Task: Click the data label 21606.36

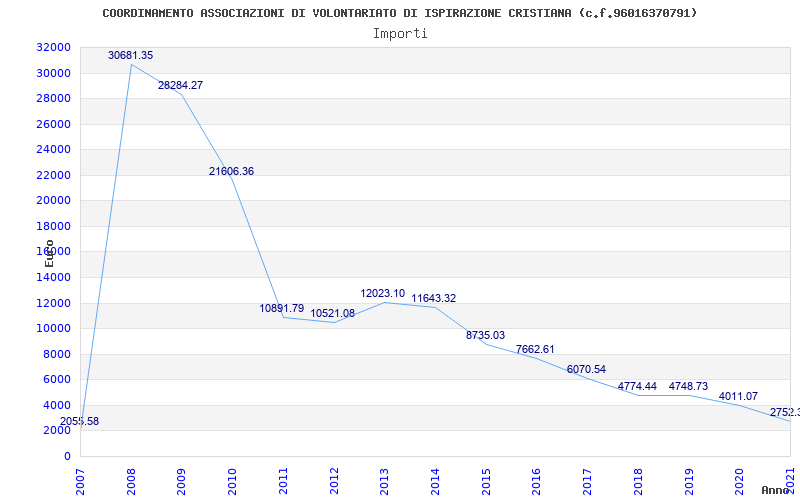Action: pyautogui.click(x=231, y=171)
